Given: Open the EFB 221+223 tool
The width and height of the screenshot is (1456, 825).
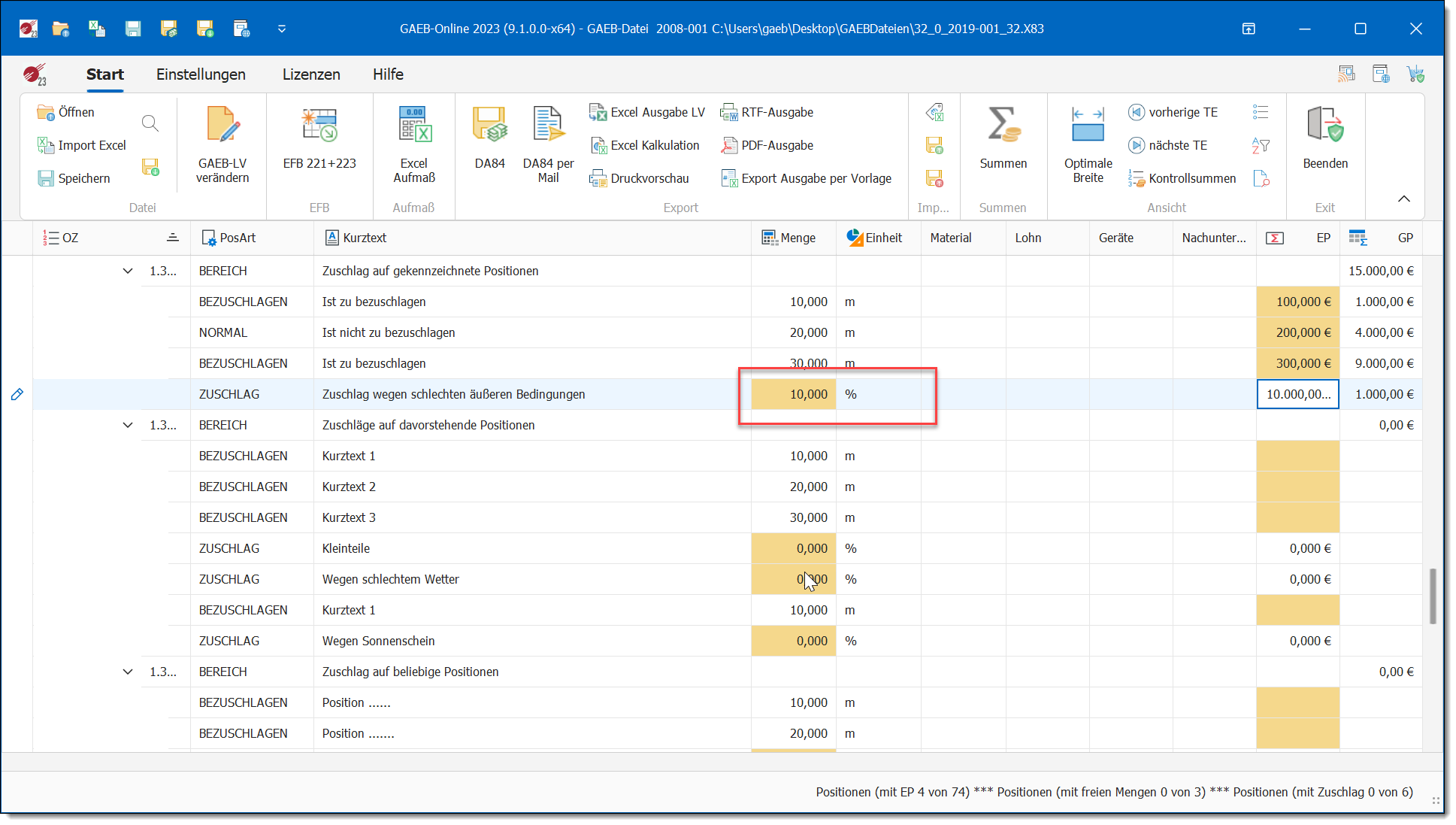Looking at the screenshot, I should (x=319, y=126).
